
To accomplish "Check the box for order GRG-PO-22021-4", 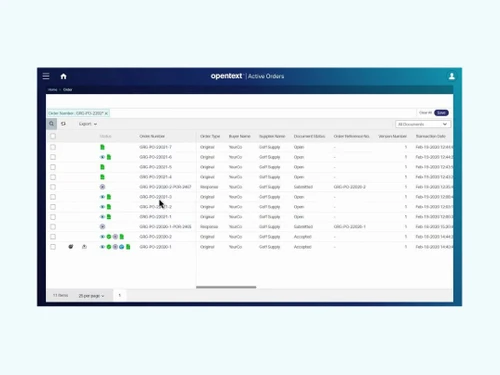I will [x=53, y=177].
